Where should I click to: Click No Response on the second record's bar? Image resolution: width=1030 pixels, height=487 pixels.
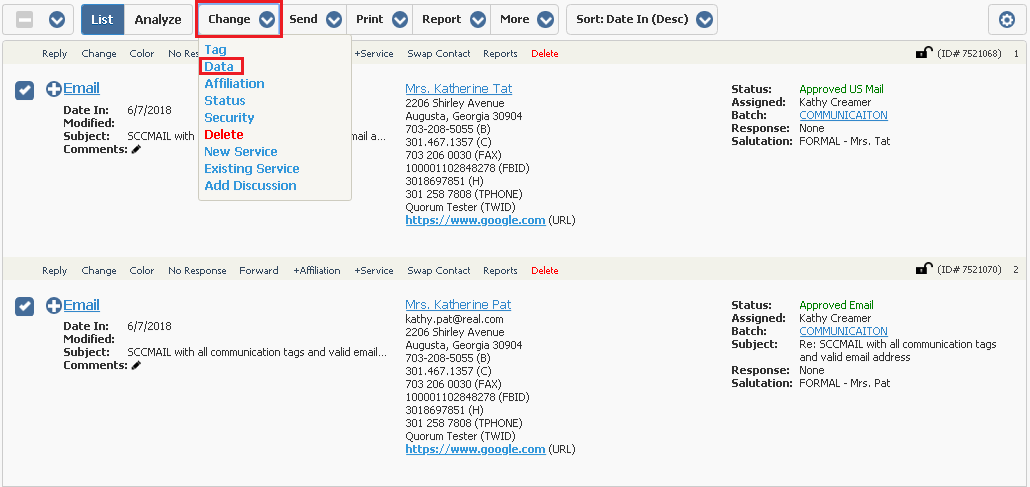tap(197, 271)
